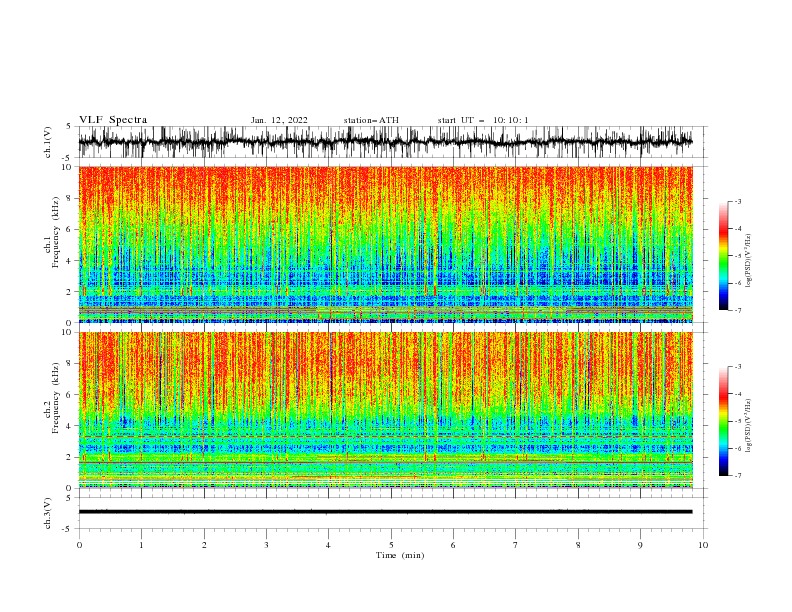This screenshot has width=792, height=612.
Task: Click the "ch.1(V)" axis label
Action: point(48,142)
